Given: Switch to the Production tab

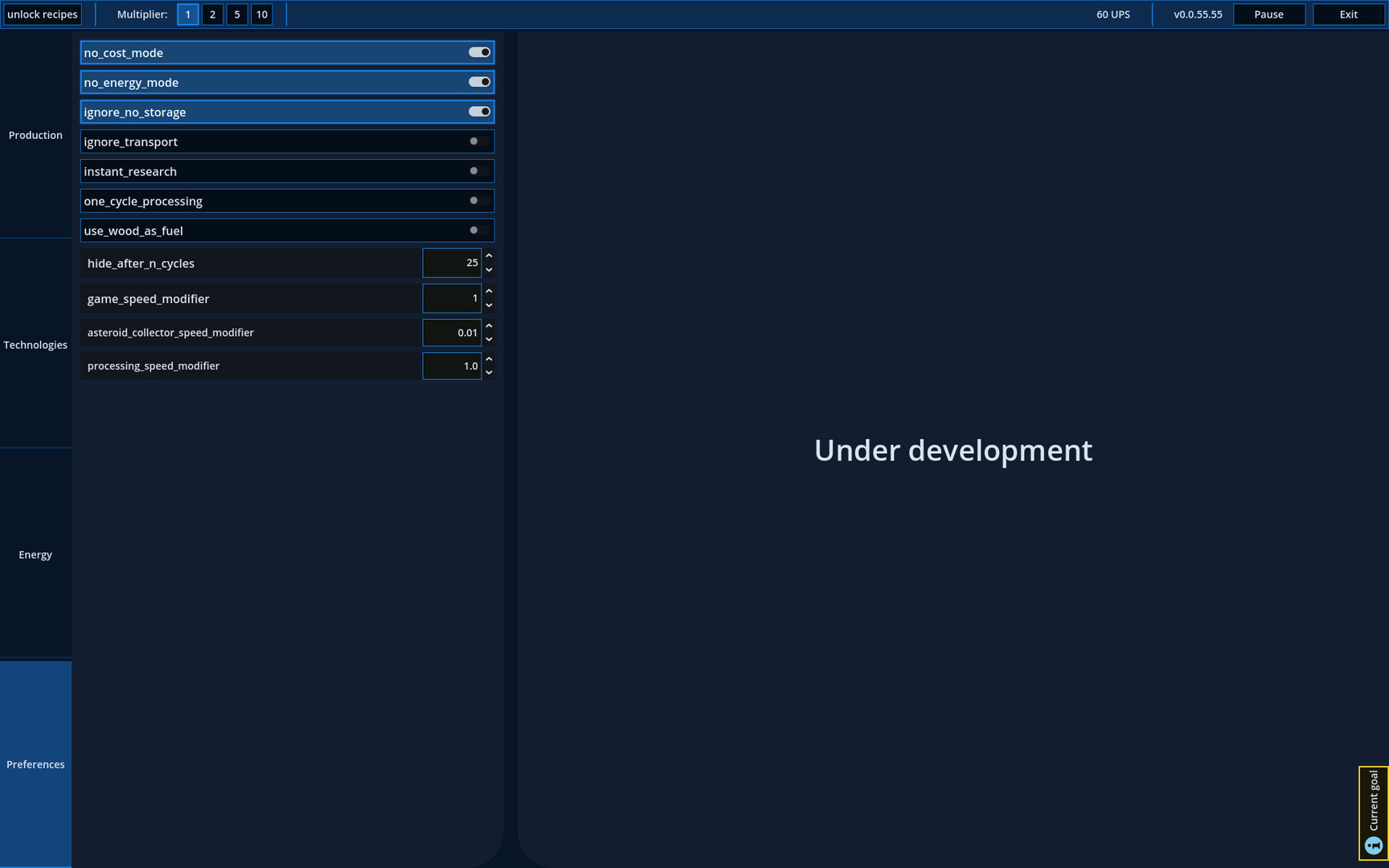Looking at the screenshot, I should [x=35, y=135].
